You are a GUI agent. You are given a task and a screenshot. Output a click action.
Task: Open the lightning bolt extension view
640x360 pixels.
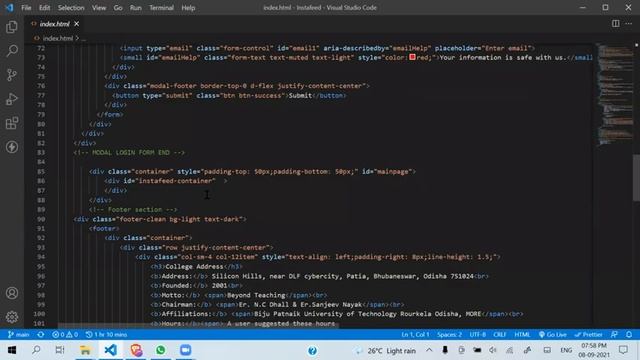tap(12, 147)
